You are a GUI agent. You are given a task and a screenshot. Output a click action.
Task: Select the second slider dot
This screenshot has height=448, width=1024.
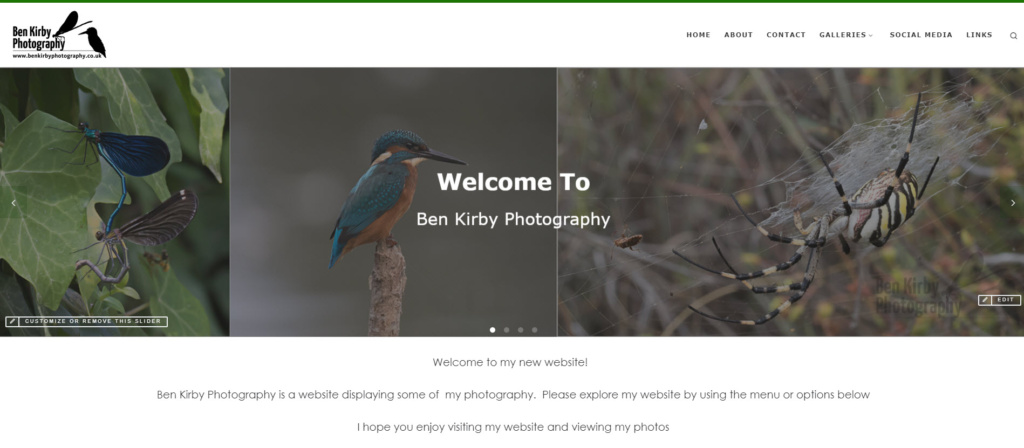(506, 330)
